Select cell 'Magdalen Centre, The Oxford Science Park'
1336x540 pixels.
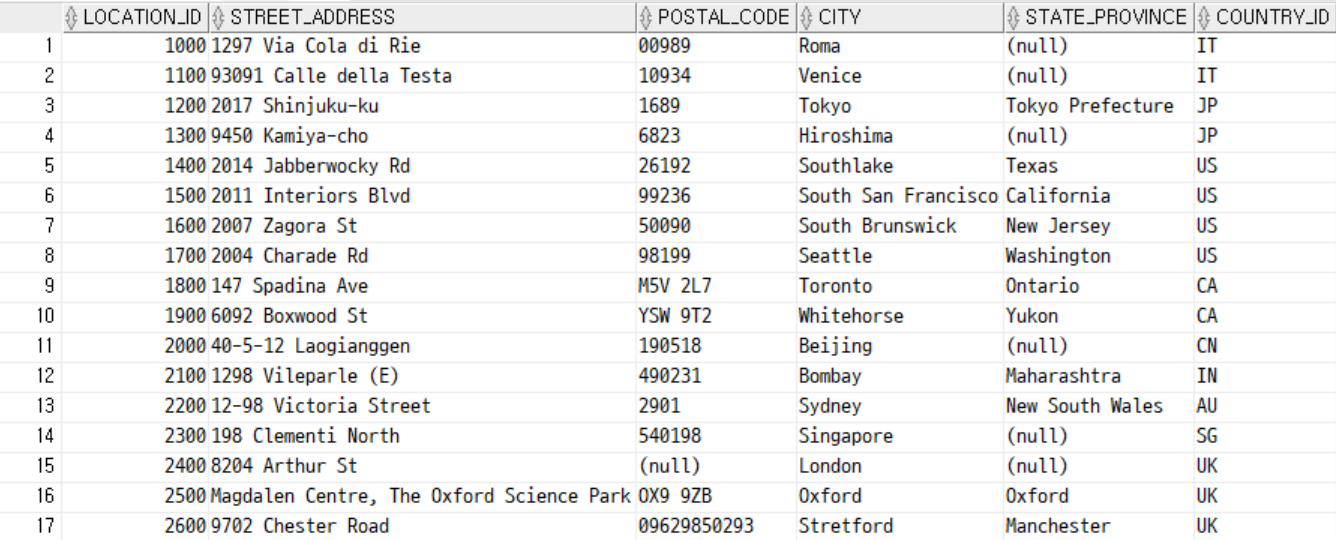pyautogui.click(x=422, y=496)
